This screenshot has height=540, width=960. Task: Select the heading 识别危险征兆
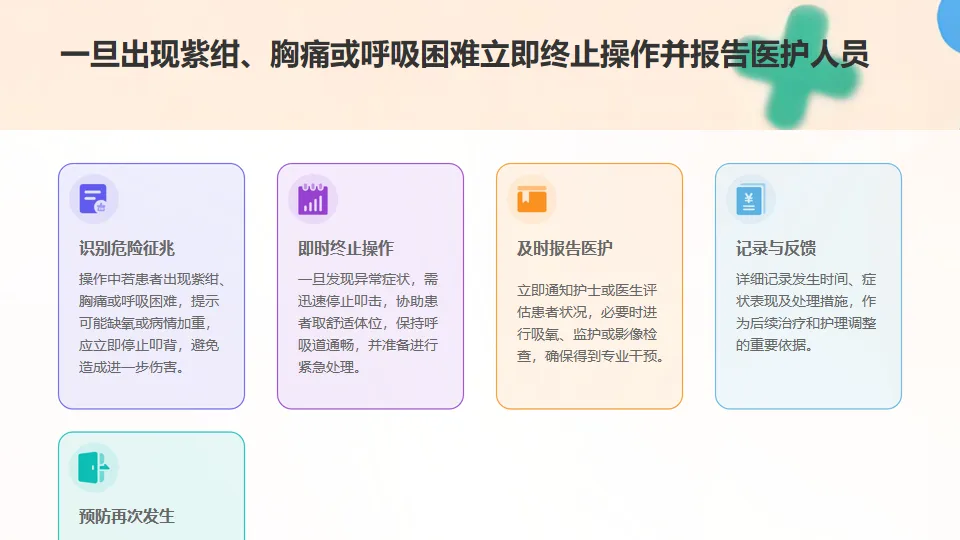click(127, 249)
